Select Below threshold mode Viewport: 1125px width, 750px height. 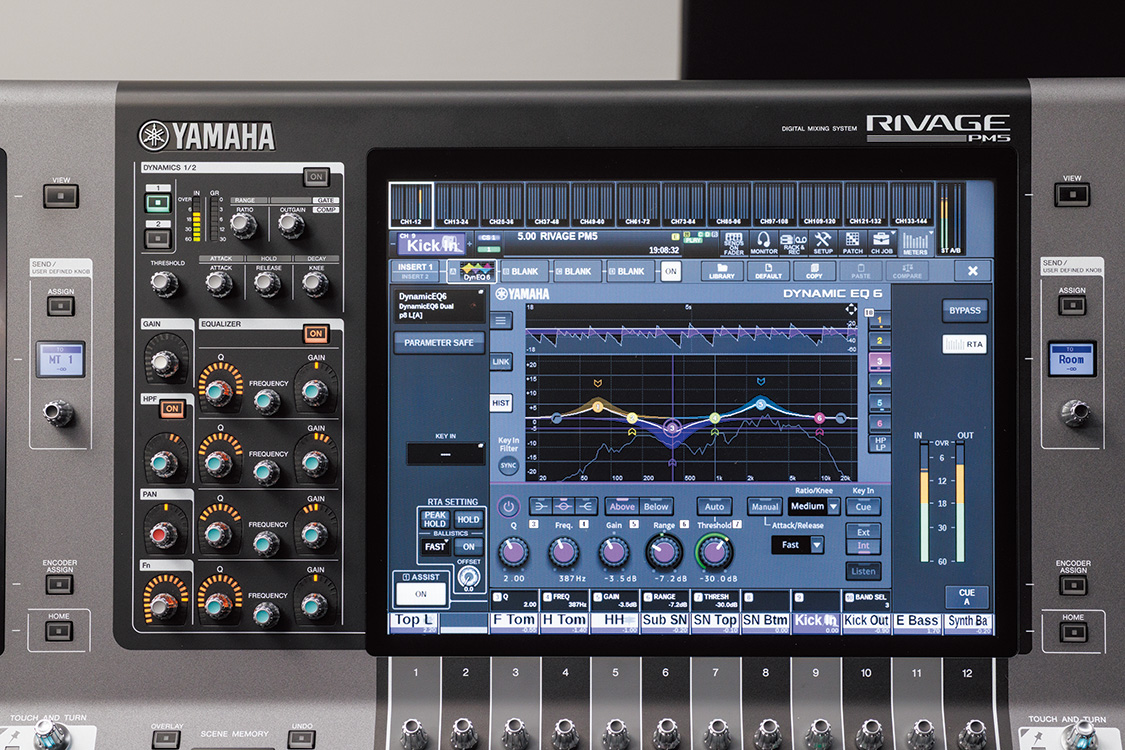tap(656, 507)
